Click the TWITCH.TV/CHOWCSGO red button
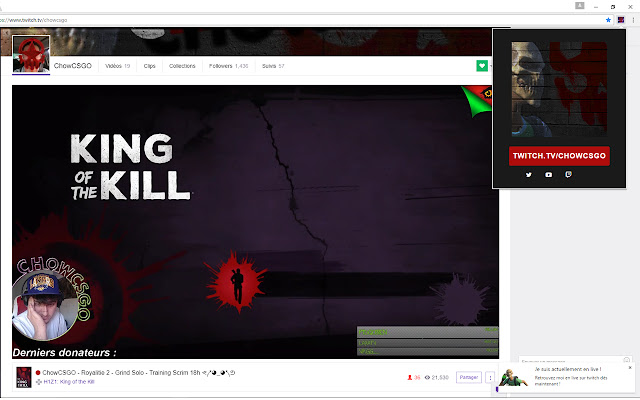This screenshot has width=640, height=400. tap(559, 156)
